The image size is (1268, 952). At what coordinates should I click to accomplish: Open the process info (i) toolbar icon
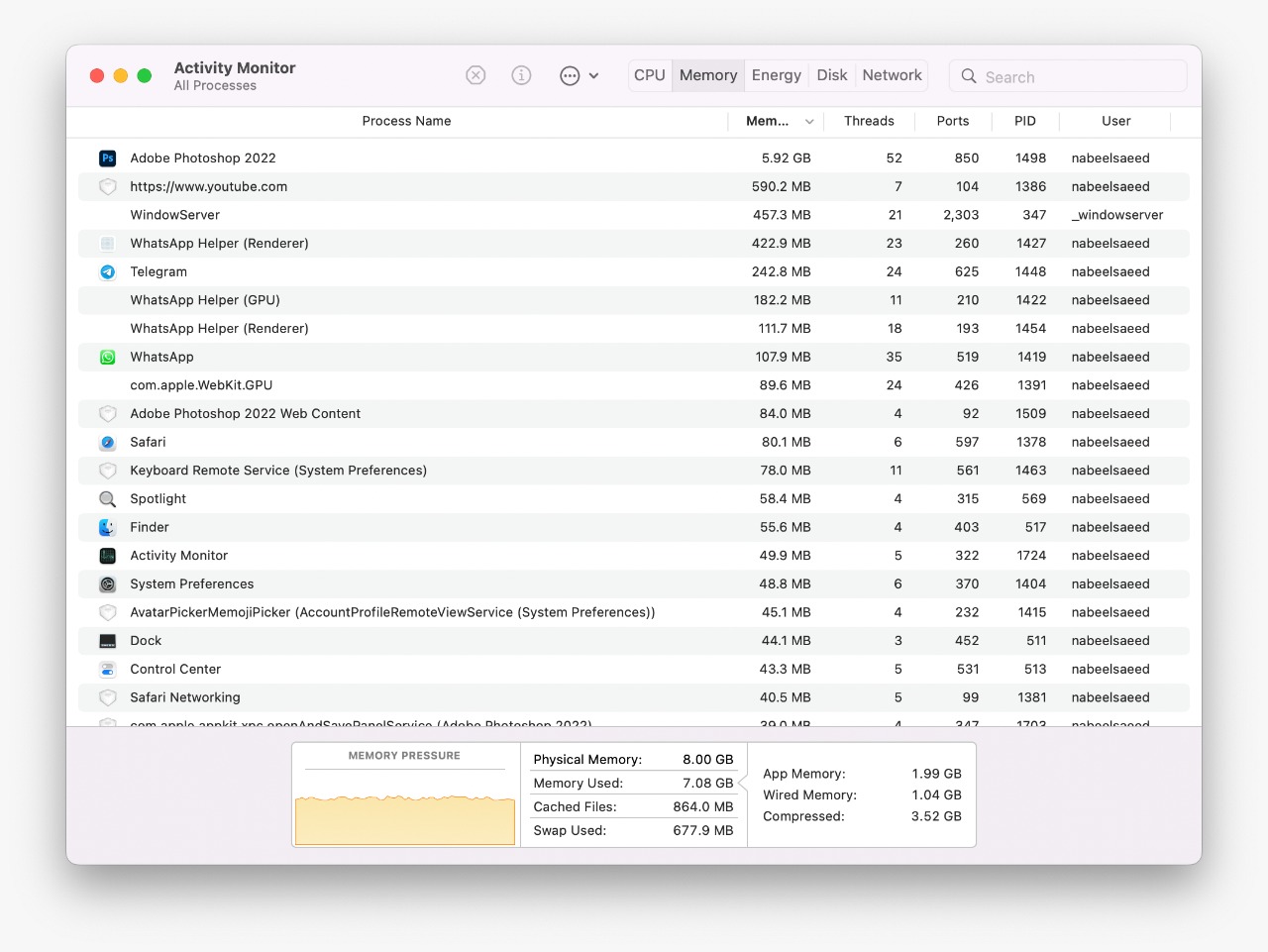click(521, 75)
